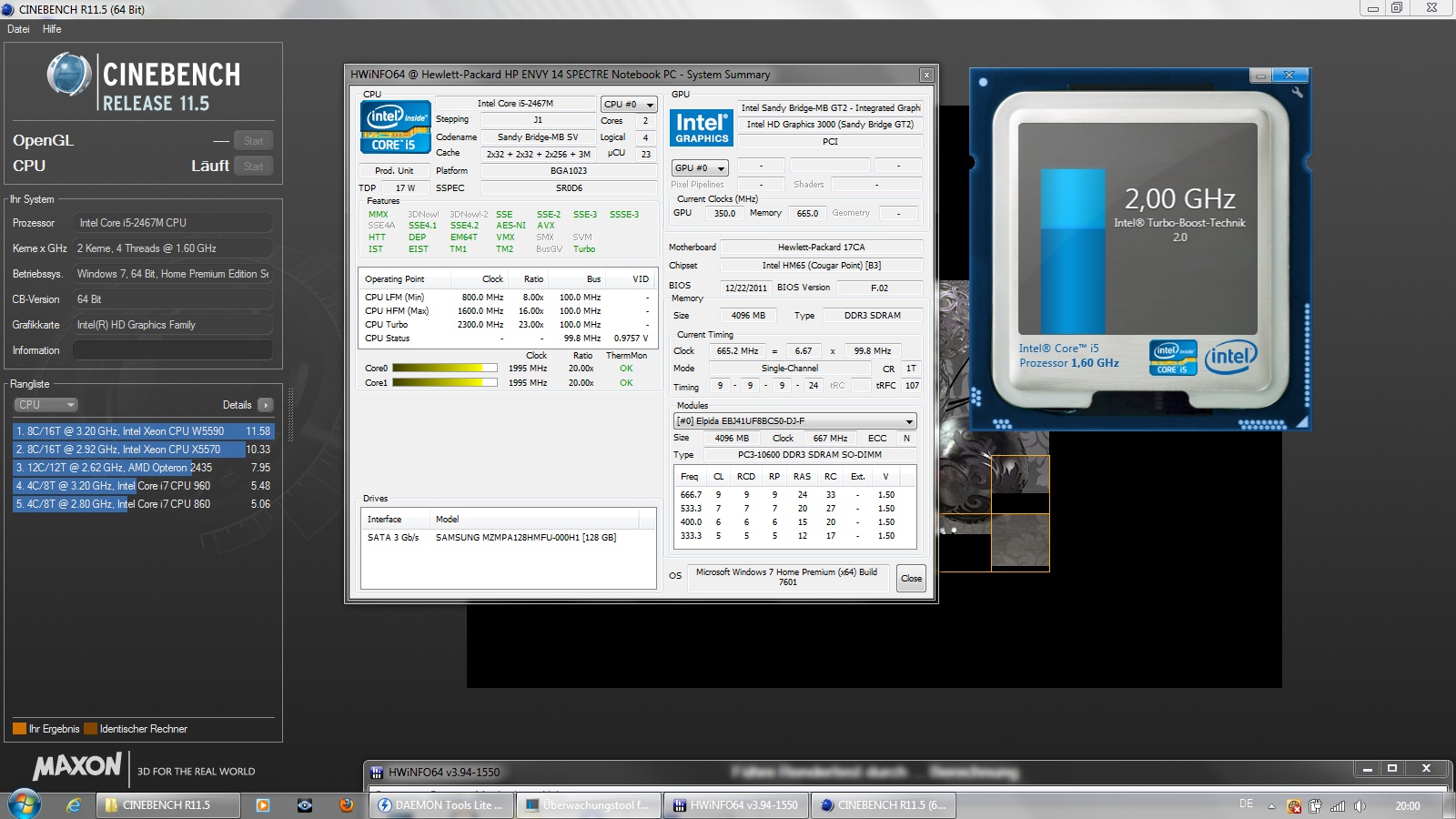Close the HWiNFO64 System Summary window via X

(926, 75)
